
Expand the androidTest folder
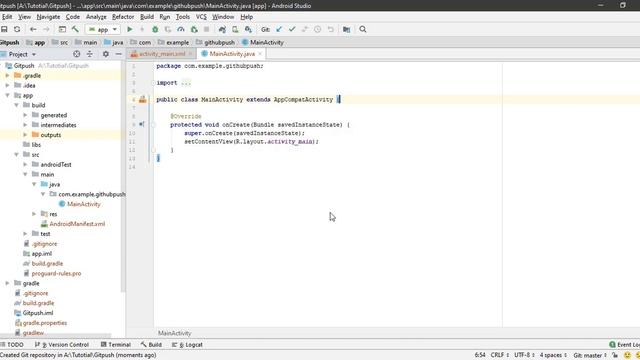[x=25, y=164]
